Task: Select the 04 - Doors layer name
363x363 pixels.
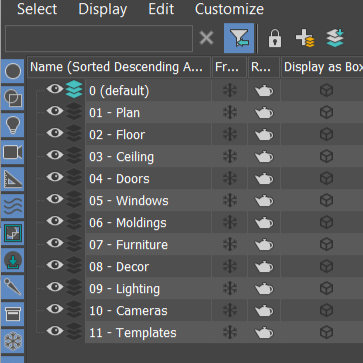Action: coord(119,179)
